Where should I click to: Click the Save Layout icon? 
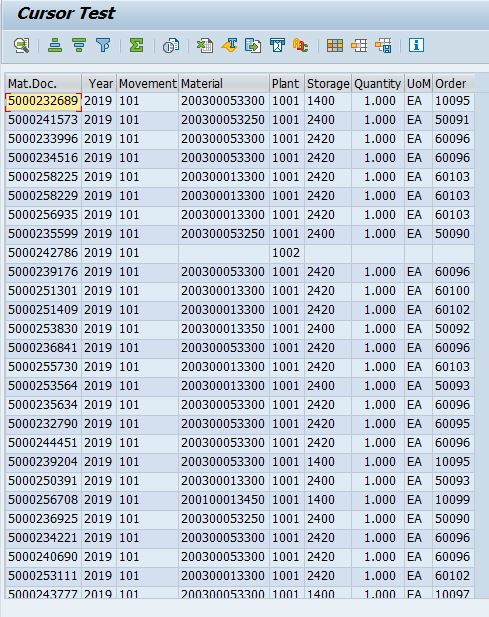(383, 45)
